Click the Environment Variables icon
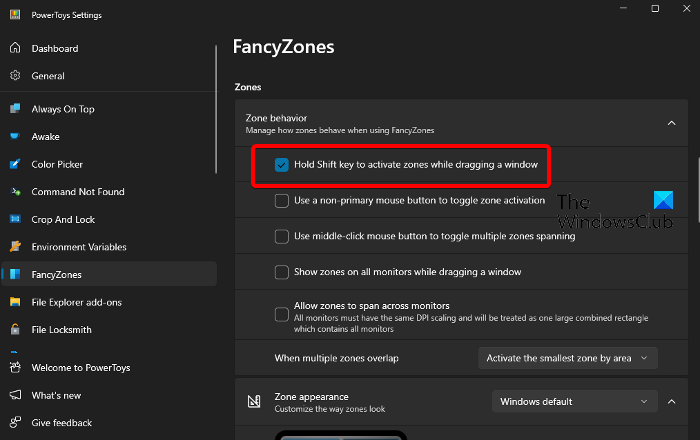Image resolution: width=700 pixels, height=440 pixels. tap(15, 246)
